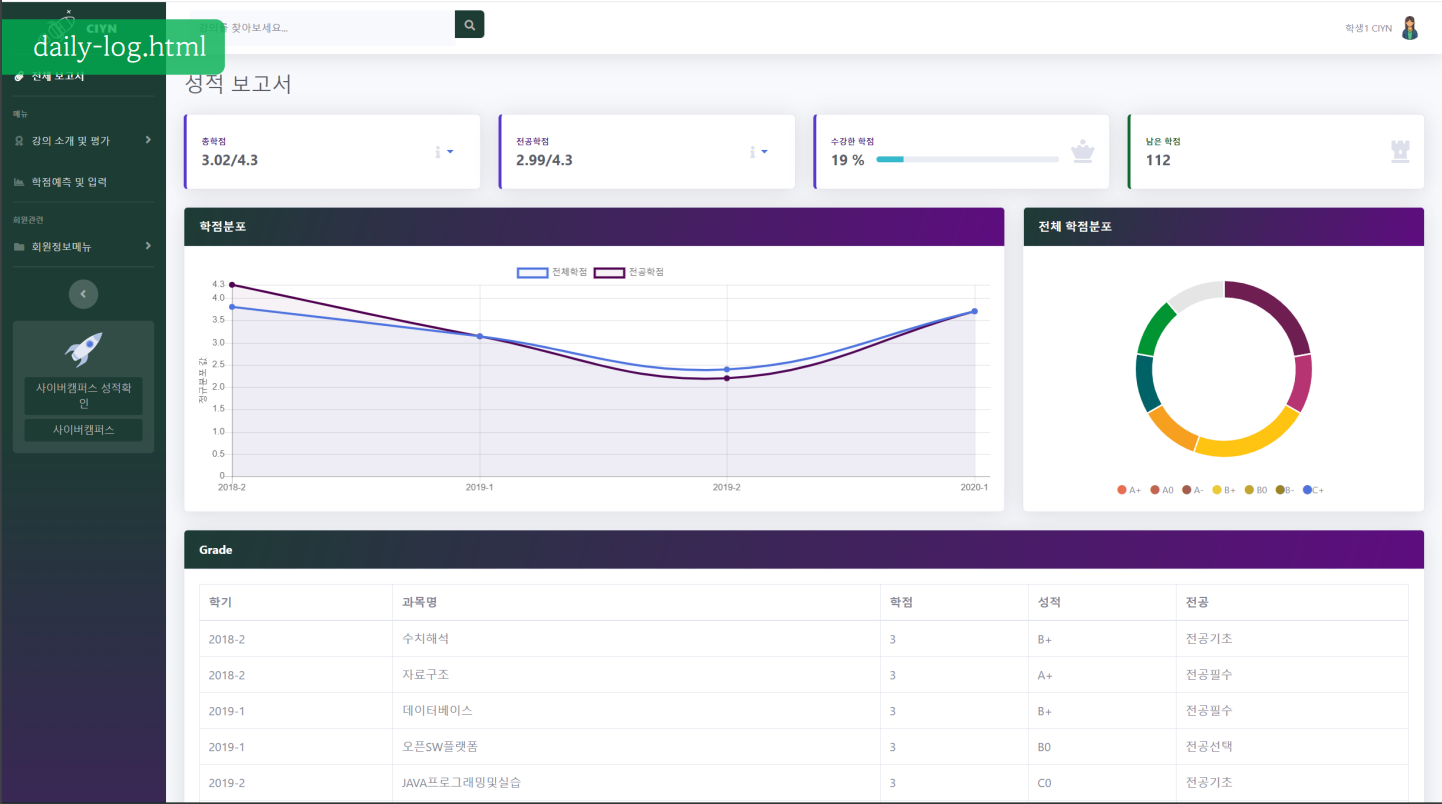Click the 수강한 학점 19% progress bar

tap(967, 159)
